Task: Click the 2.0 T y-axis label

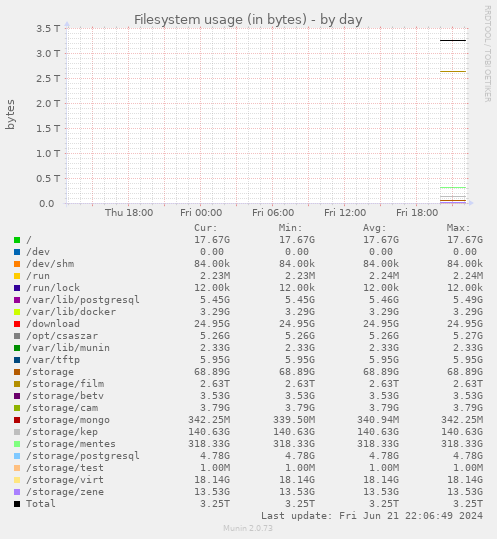Action: [x=48, y=103]
